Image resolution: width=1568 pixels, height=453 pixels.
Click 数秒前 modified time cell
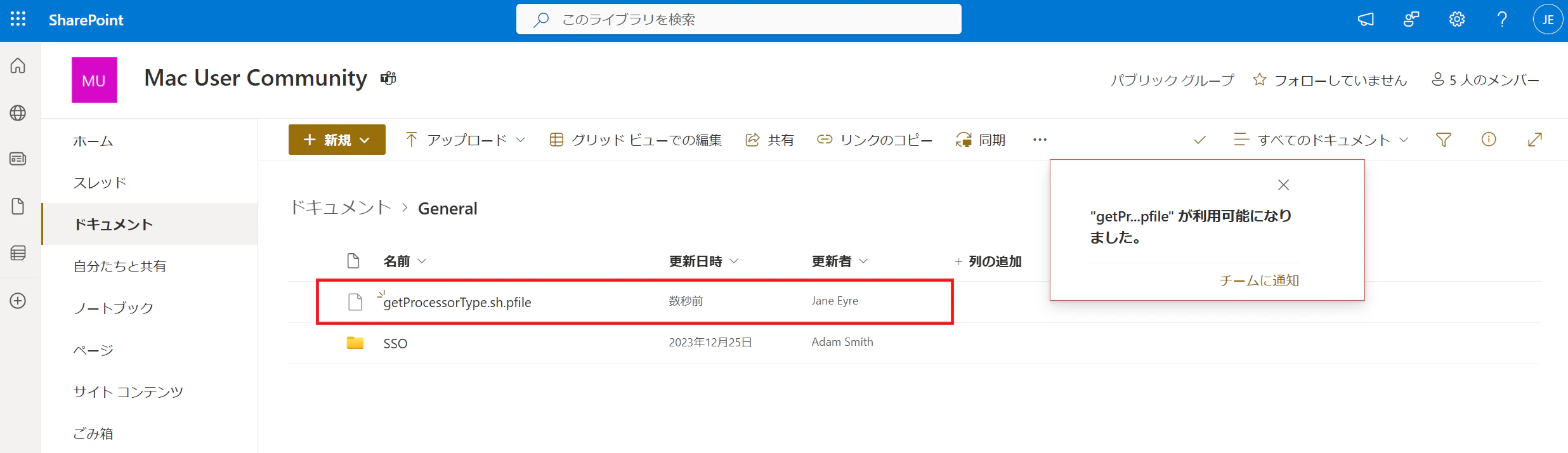click(686, 301)
